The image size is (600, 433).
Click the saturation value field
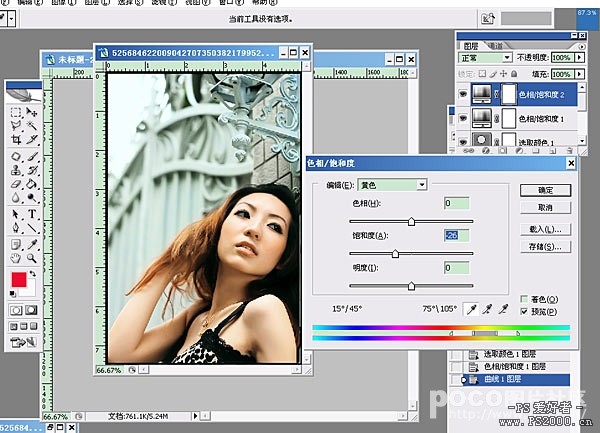(x=457, y=235)
